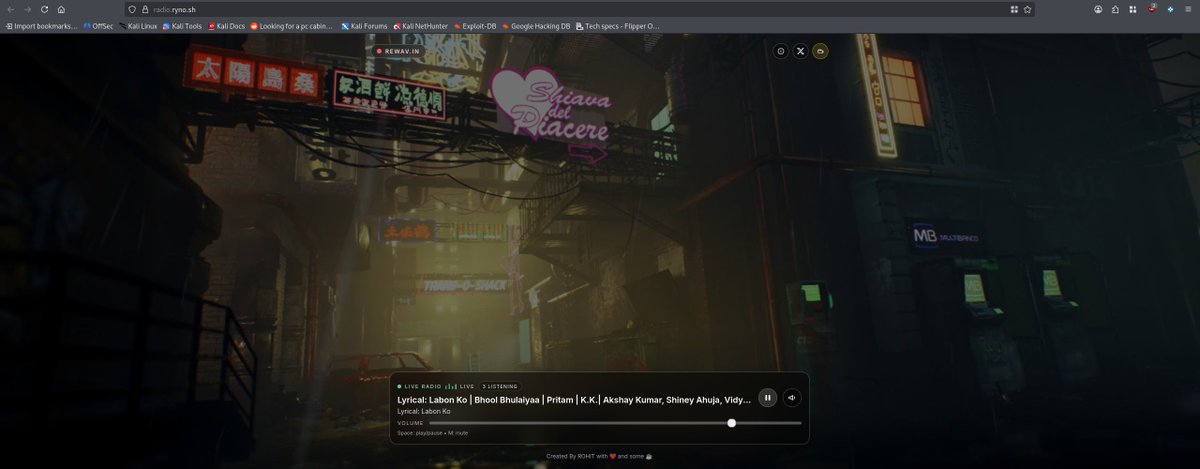Open the Google Hacking DB bookmark
The height and width of the screenshot is (469, 1200).
[536, 26]
